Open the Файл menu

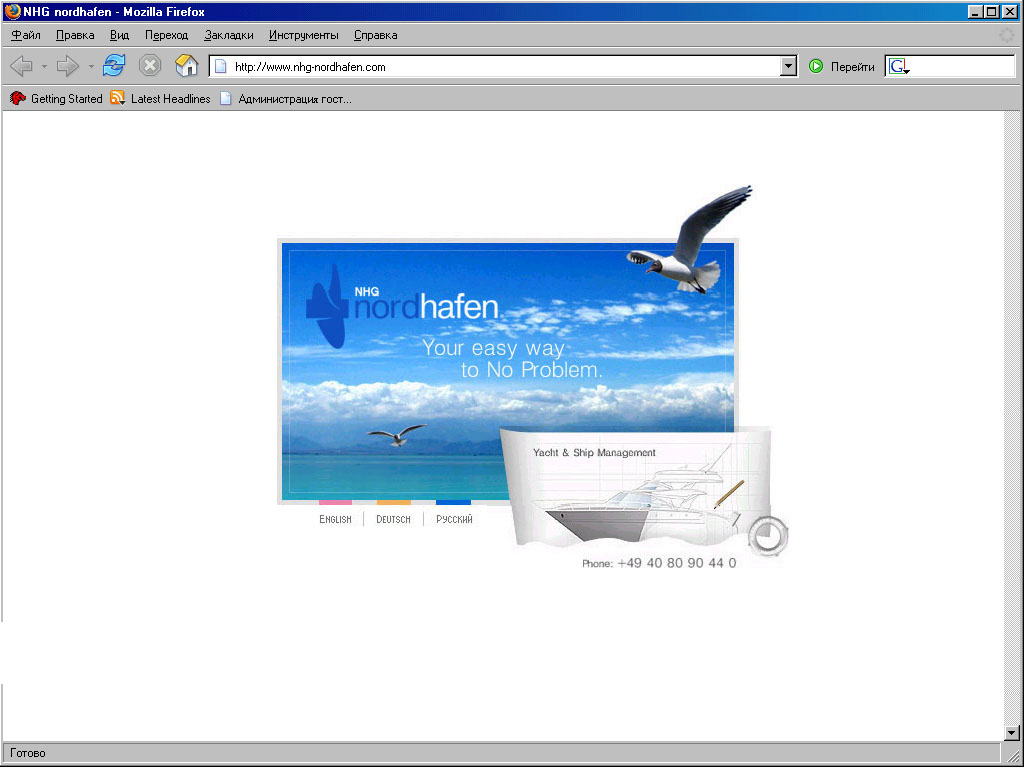[x=26, y=35]
